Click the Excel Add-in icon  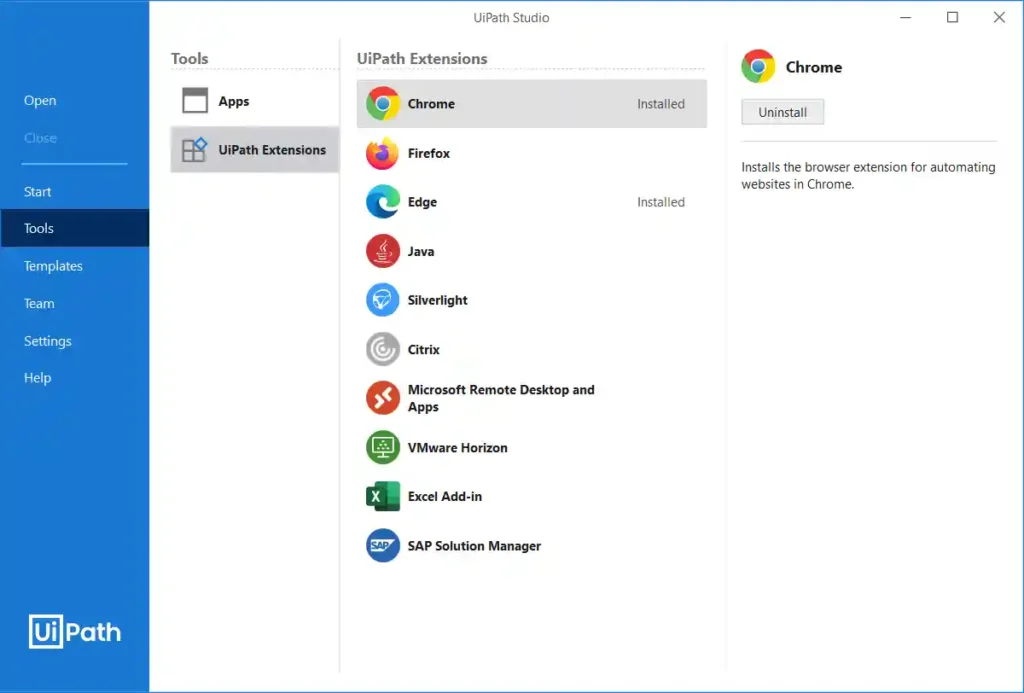point(383,496)
